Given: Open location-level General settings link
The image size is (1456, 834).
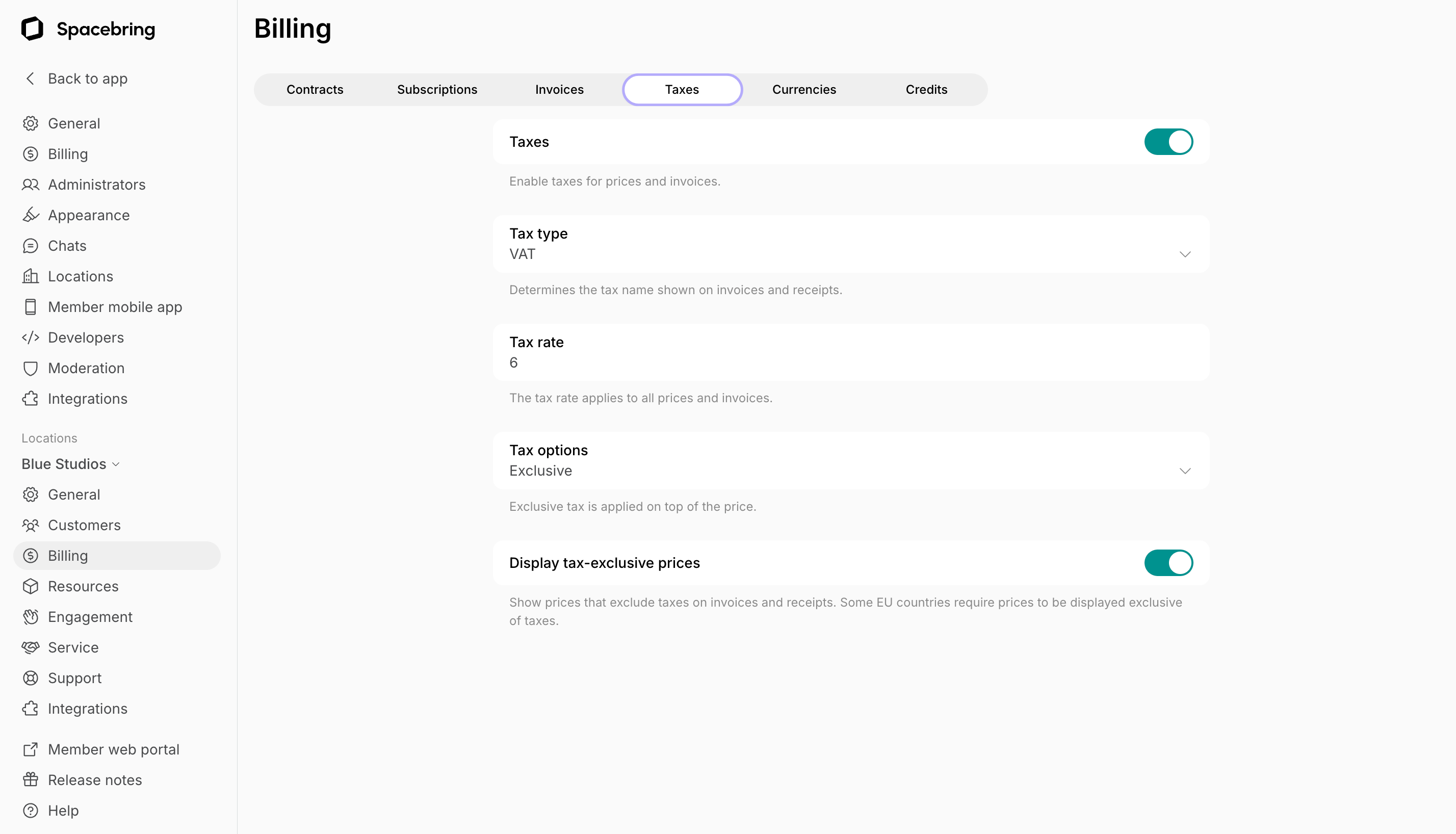Looking at the screenshot, I should click(x=117, y=494).
